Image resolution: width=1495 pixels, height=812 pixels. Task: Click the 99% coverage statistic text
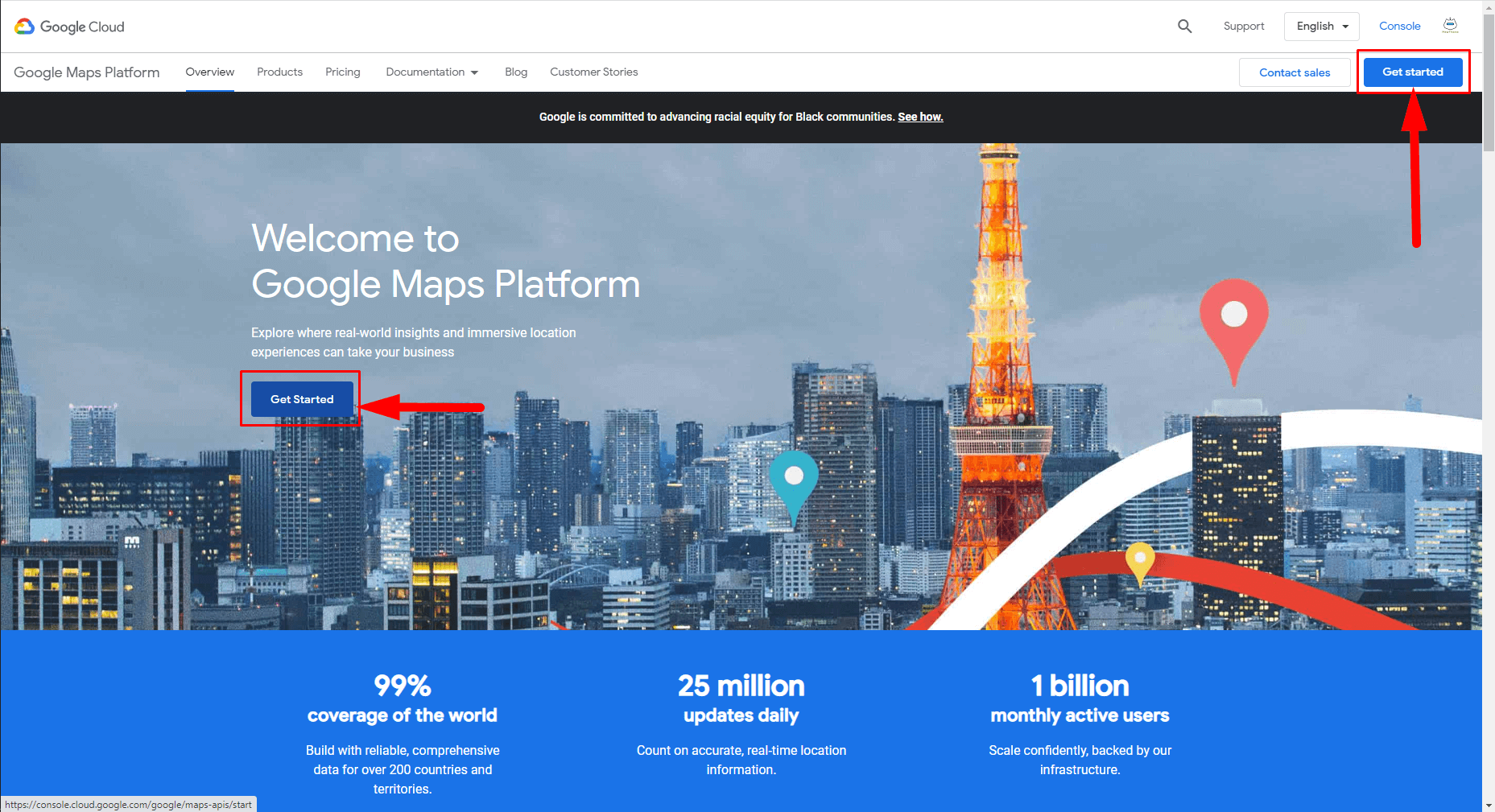(x=403, y=699)
